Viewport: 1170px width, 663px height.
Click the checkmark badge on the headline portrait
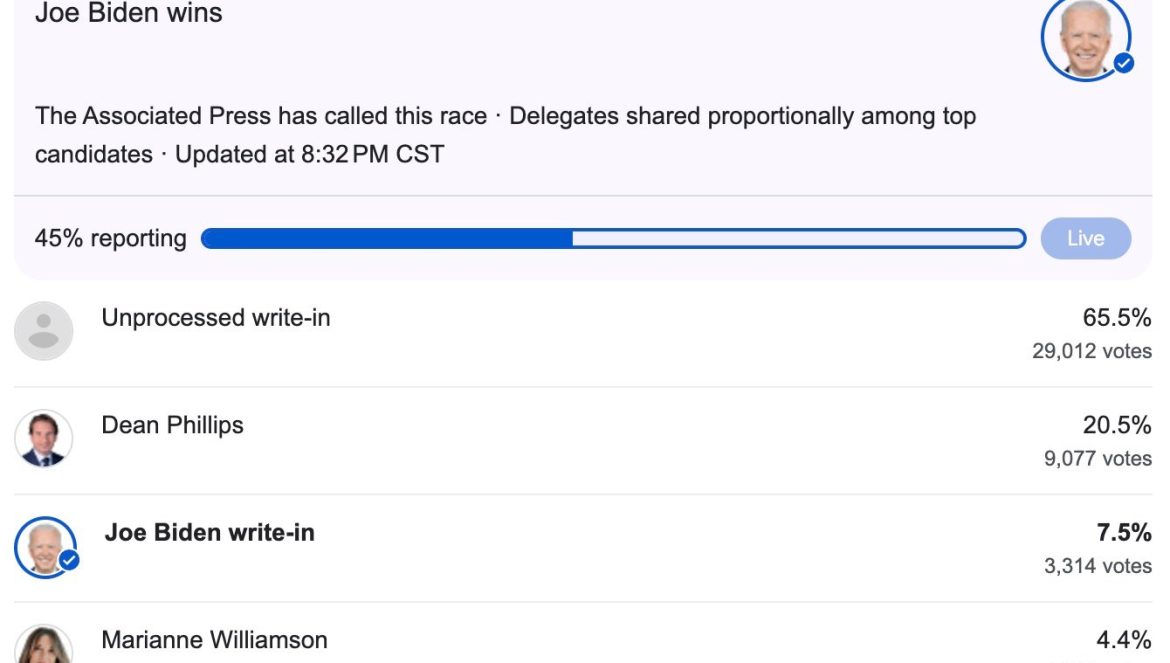point(1124,63)
